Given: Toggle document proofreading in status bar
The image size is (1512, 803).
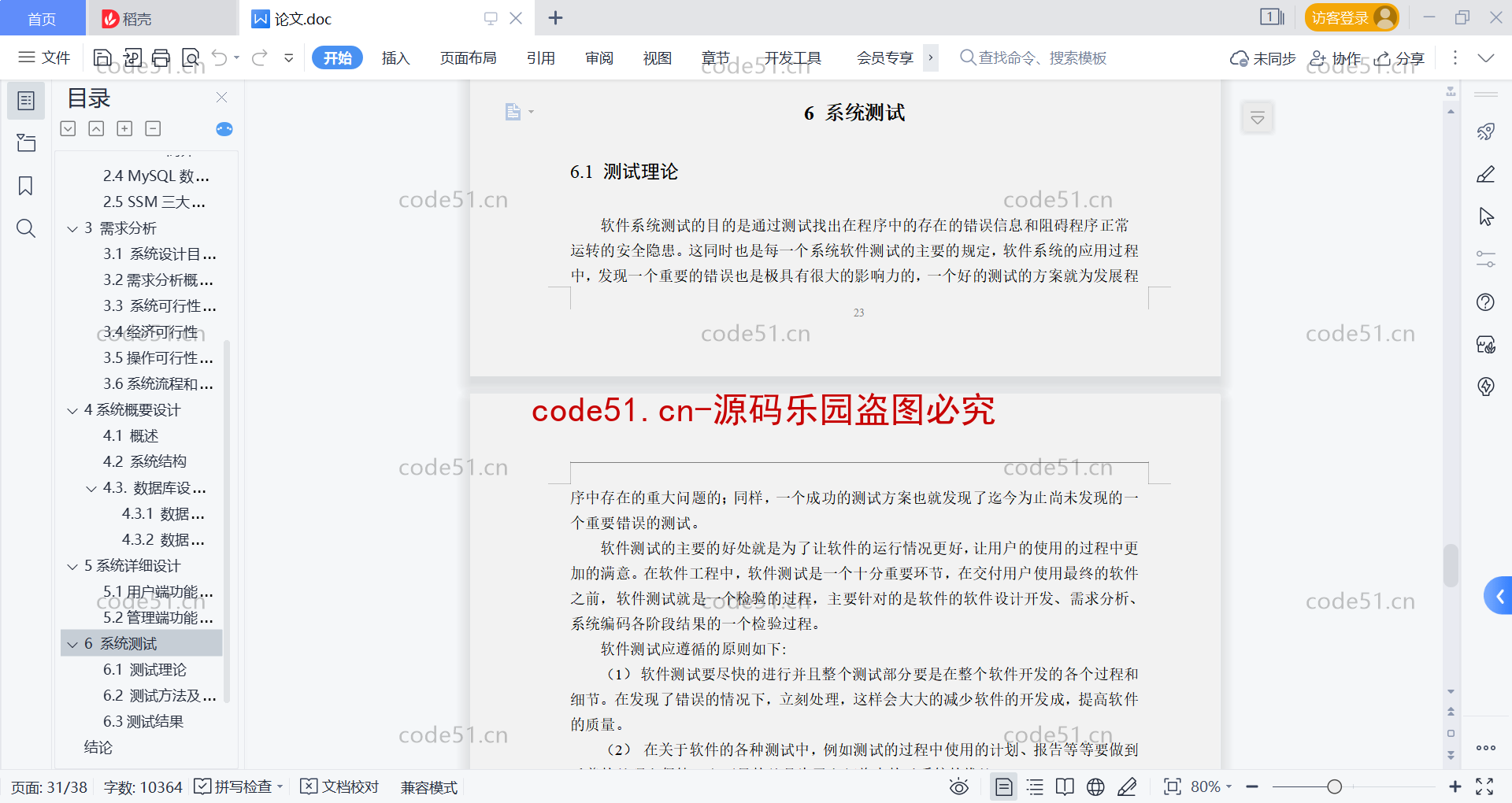Looking at the screenshot, I should point(339,786).
